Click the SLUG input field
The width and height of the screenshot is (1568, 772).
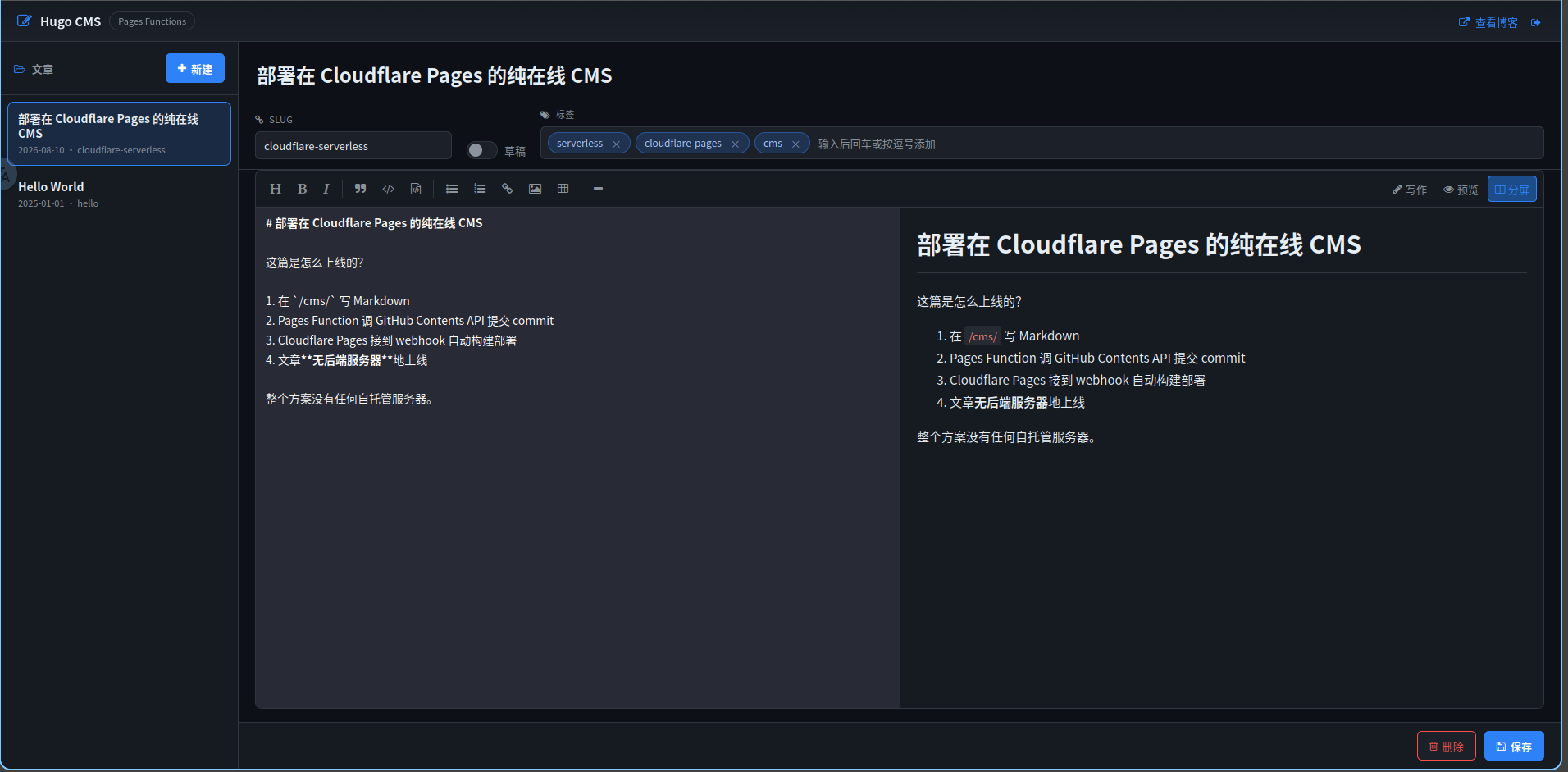353,146
